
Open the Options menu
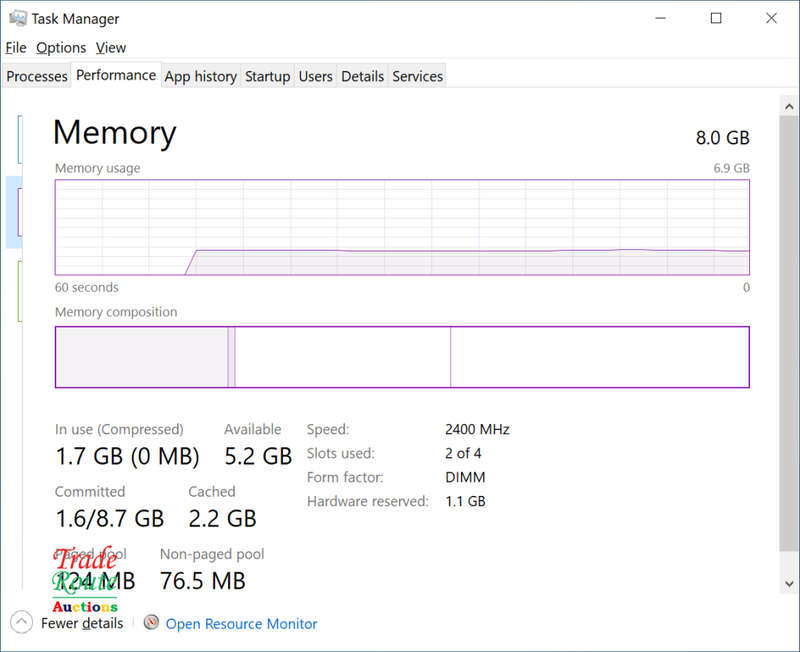pos(61,48)
